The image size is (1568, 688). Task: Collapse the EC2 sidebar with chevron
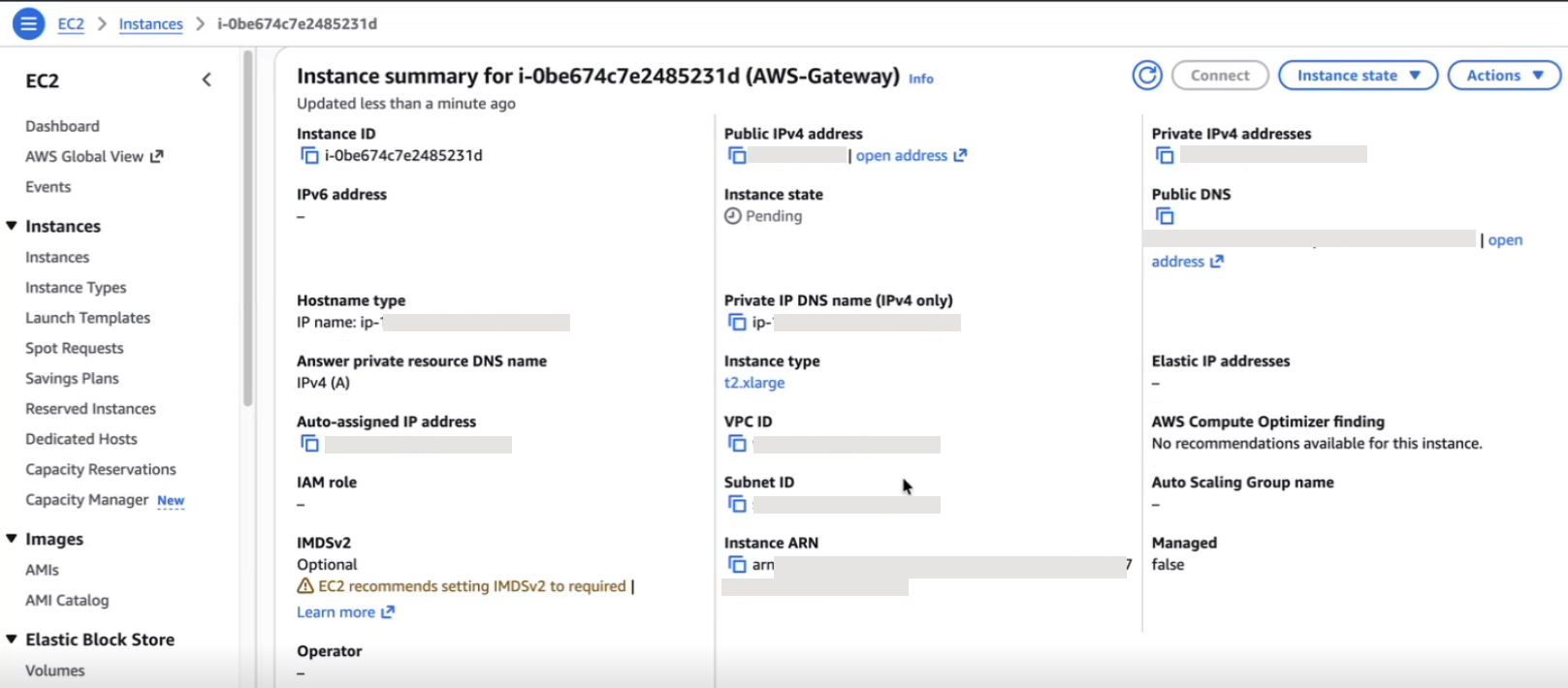pos(207,80)
